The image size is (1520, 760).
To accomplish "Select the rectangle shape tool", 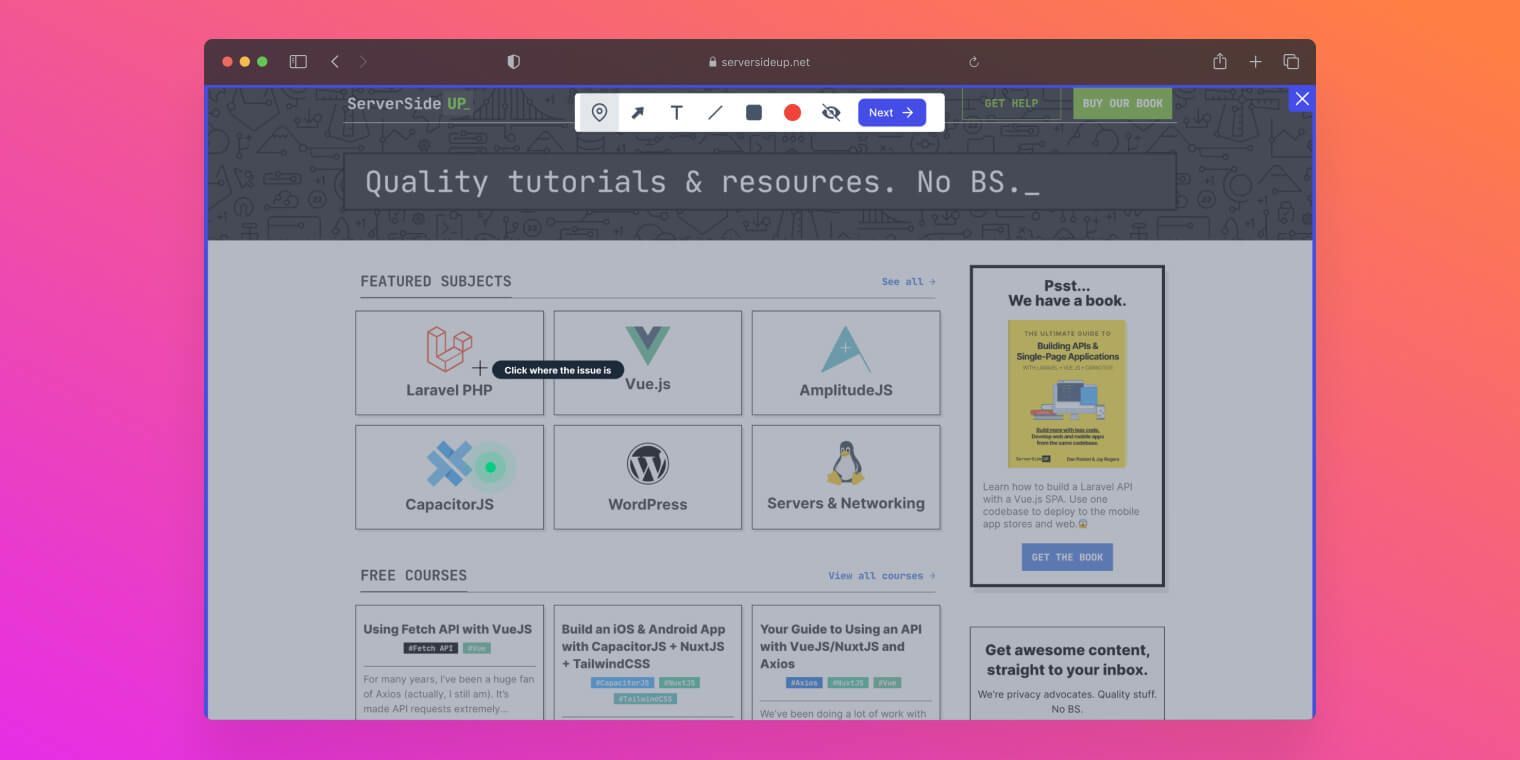I will click(x=754, y=113).
